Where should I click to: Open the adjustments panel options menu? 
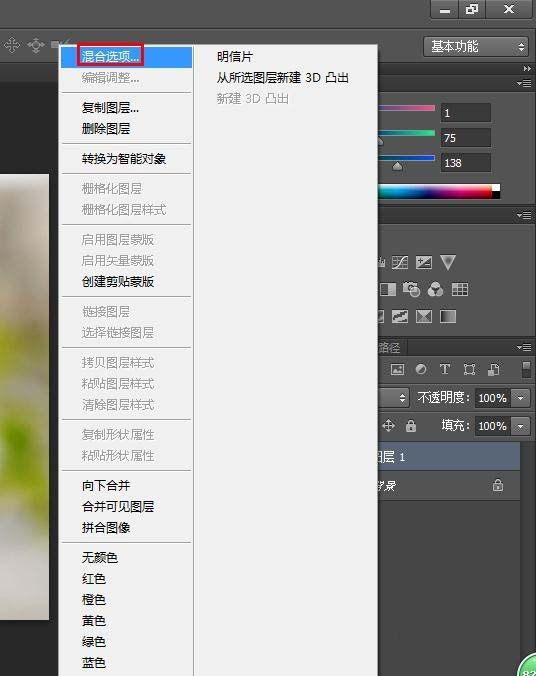tap(524, 215)
